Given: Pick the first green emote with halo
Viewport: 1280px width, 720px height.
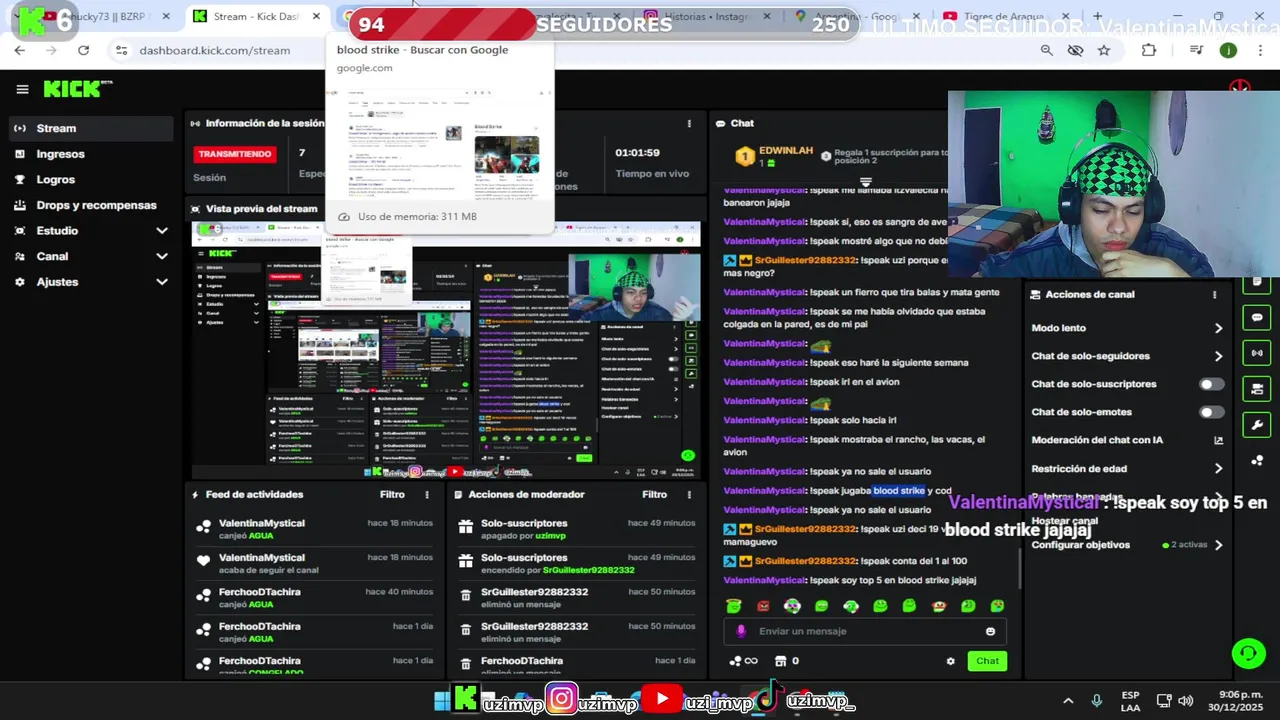Looking at the screenshot, I should click(734, 606).
